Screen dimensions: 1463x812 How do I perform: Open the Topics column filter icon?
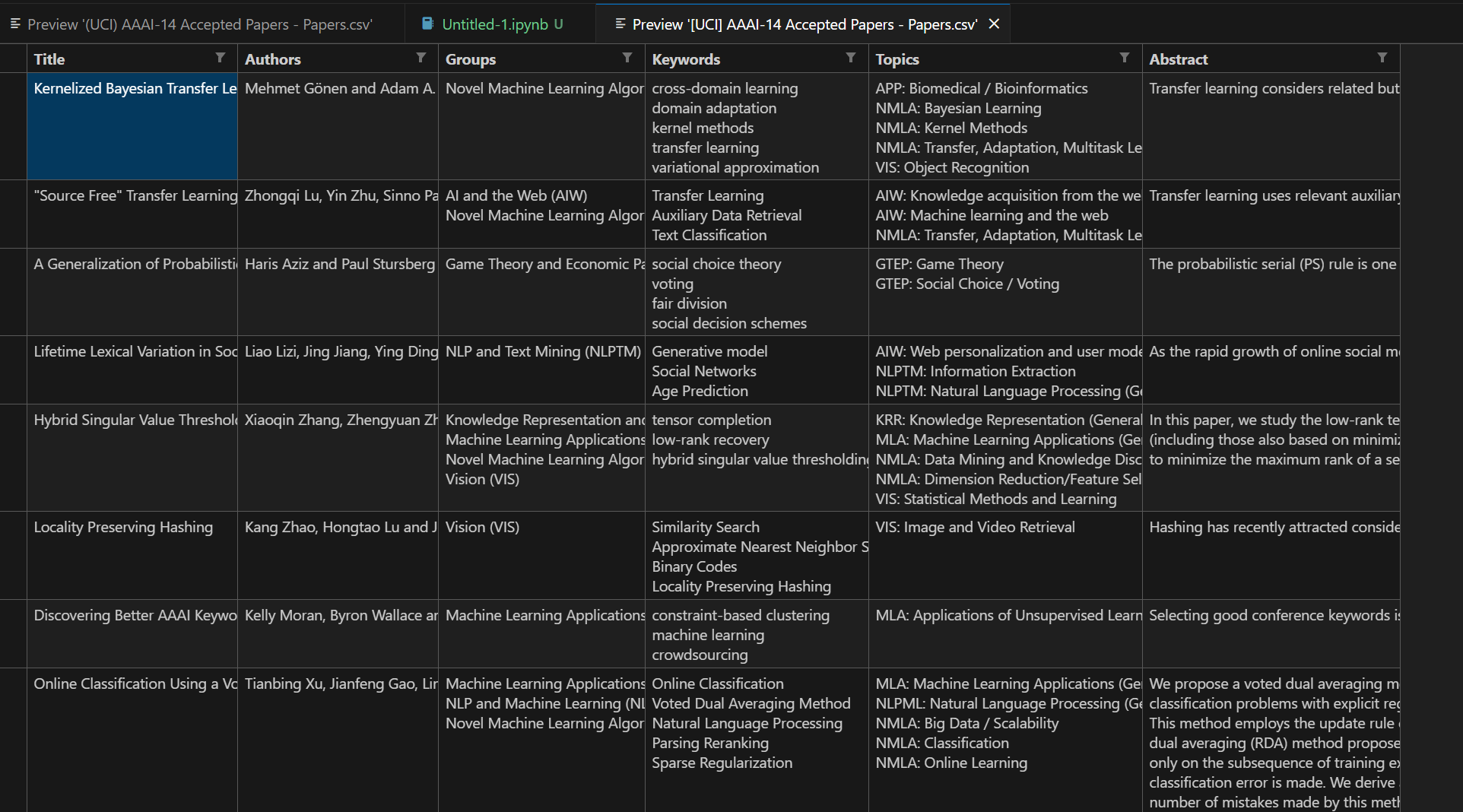[x=1125, y=58]
